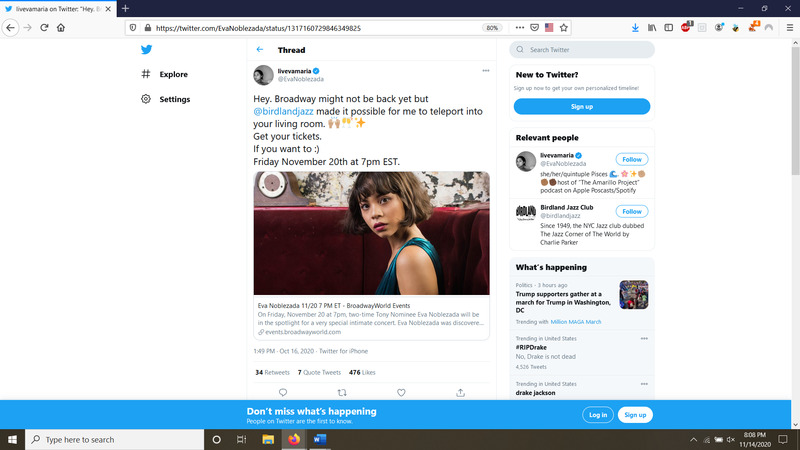Click the reply speech bubble icon
The width and height of the screenshot is (800, 450).
coord(283,392)
